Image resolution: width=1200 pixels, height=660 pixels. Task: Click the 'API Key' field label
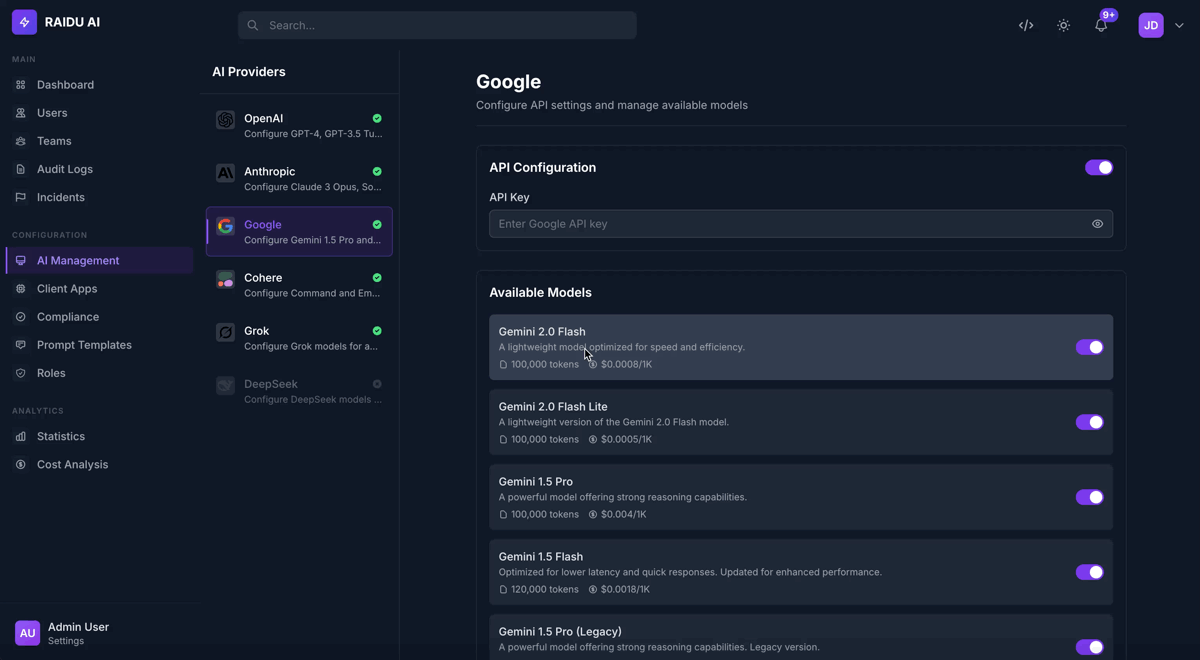509,198
